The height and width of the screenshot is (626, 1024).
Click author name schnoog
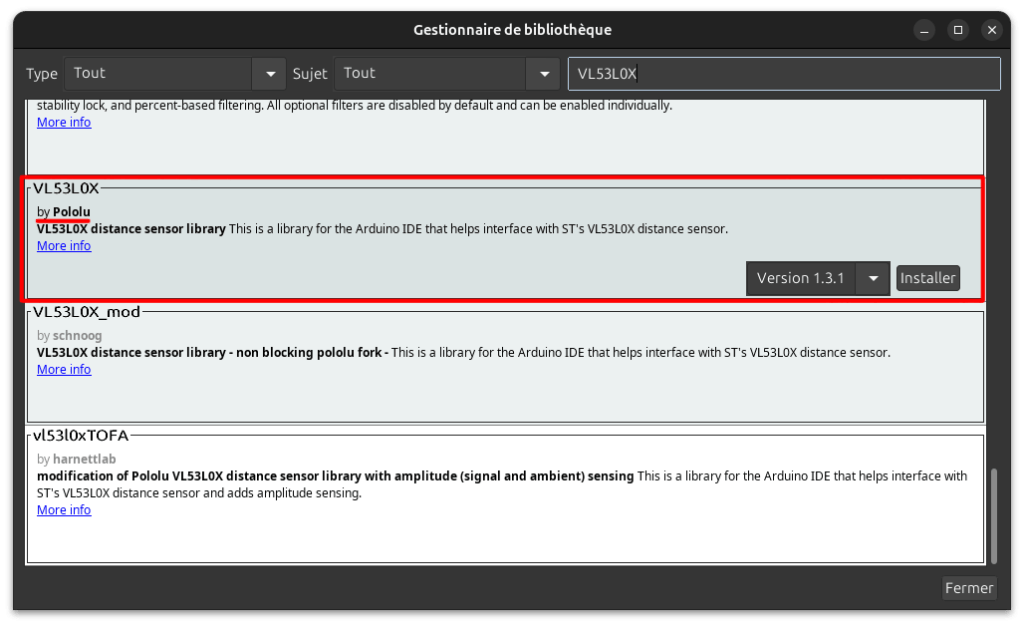coord(77,336)
